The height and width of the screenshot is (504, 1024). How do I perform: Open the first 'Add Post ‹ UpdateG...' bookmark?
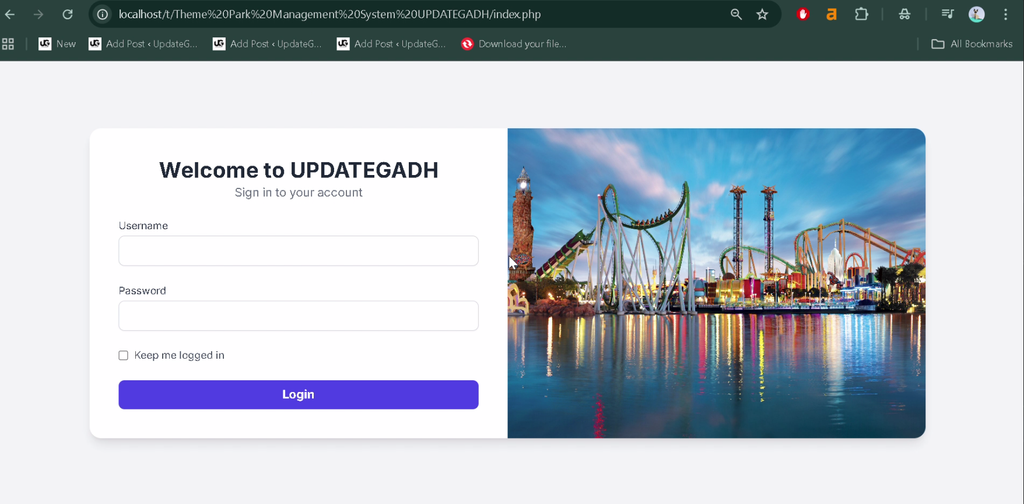(x=143, y=44)
